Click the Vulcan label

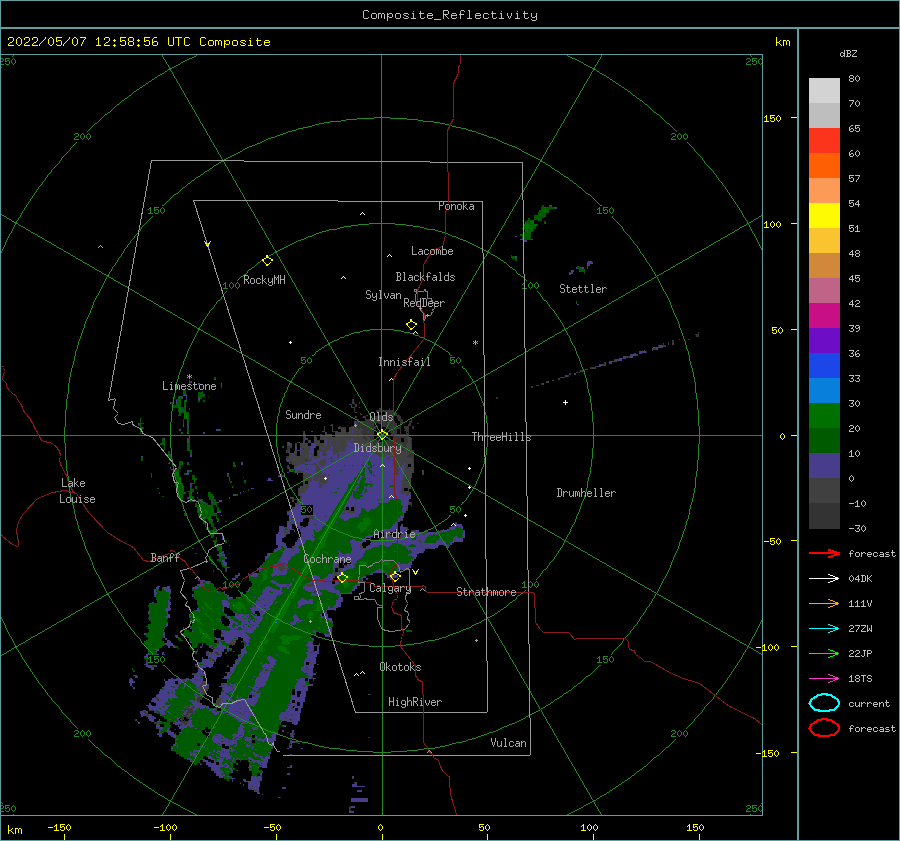509,743
